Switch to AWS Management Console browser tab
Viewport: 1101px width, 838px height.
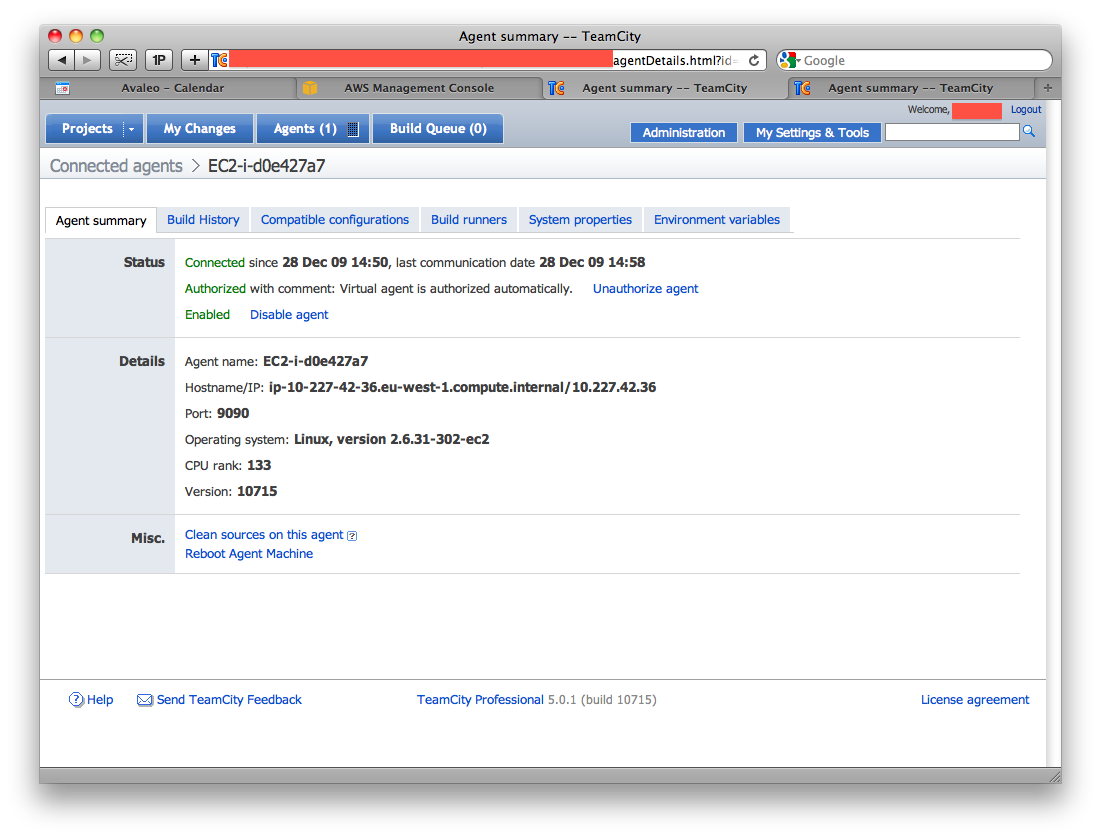419,88
